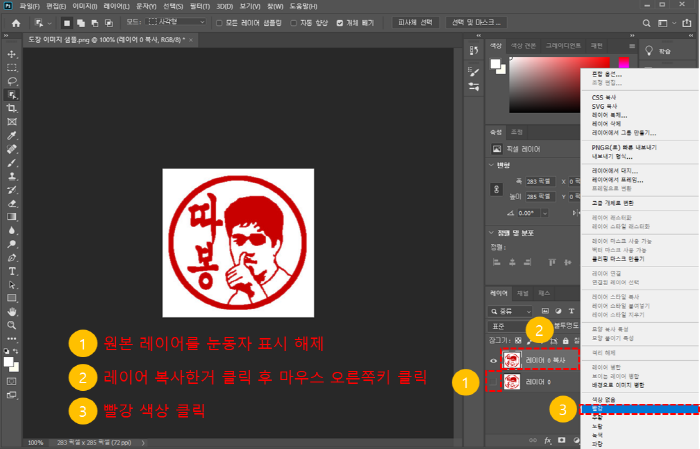The width and height of the screenshot is (700, 449).
Task: Select the Object Selection tool in left toolbar
Action: coord(12,95)
